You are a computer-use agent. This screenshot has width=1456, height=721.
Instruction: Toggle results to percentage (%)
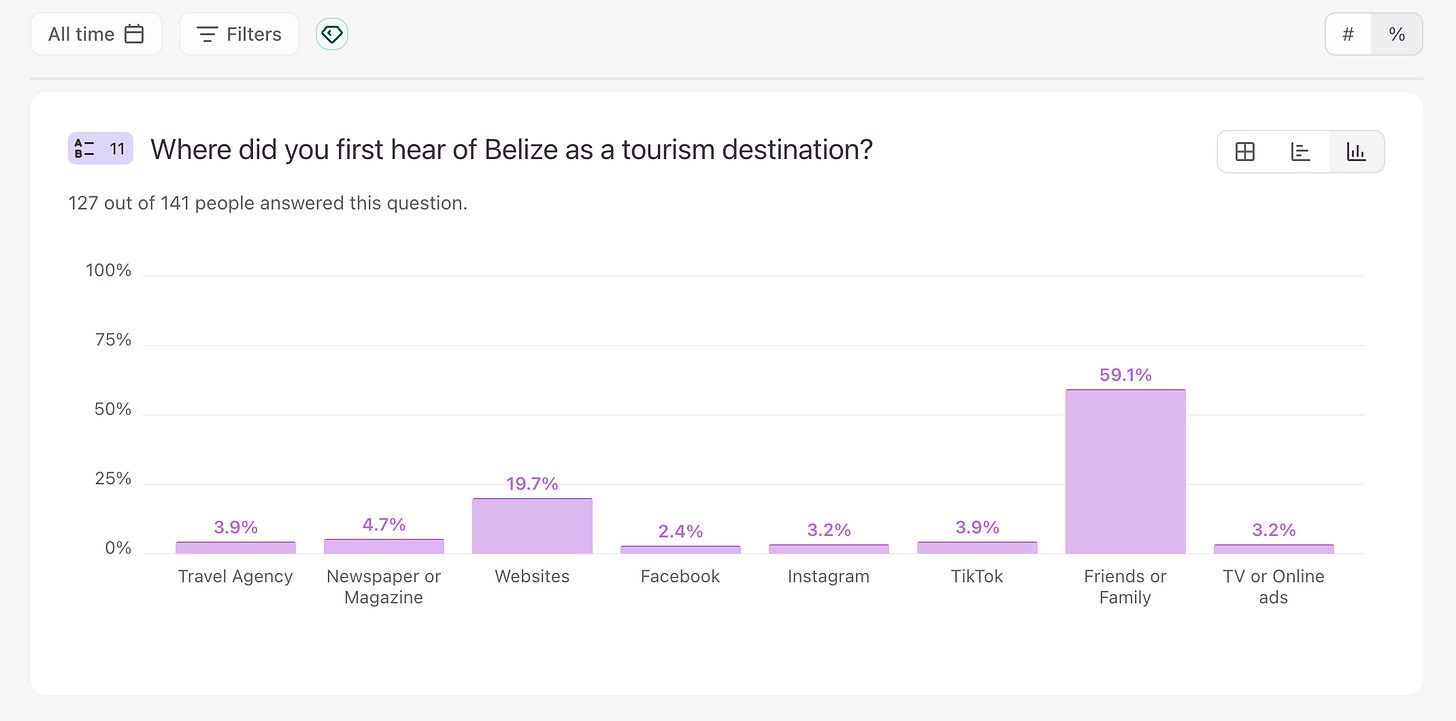click(x=1397, y=34)
